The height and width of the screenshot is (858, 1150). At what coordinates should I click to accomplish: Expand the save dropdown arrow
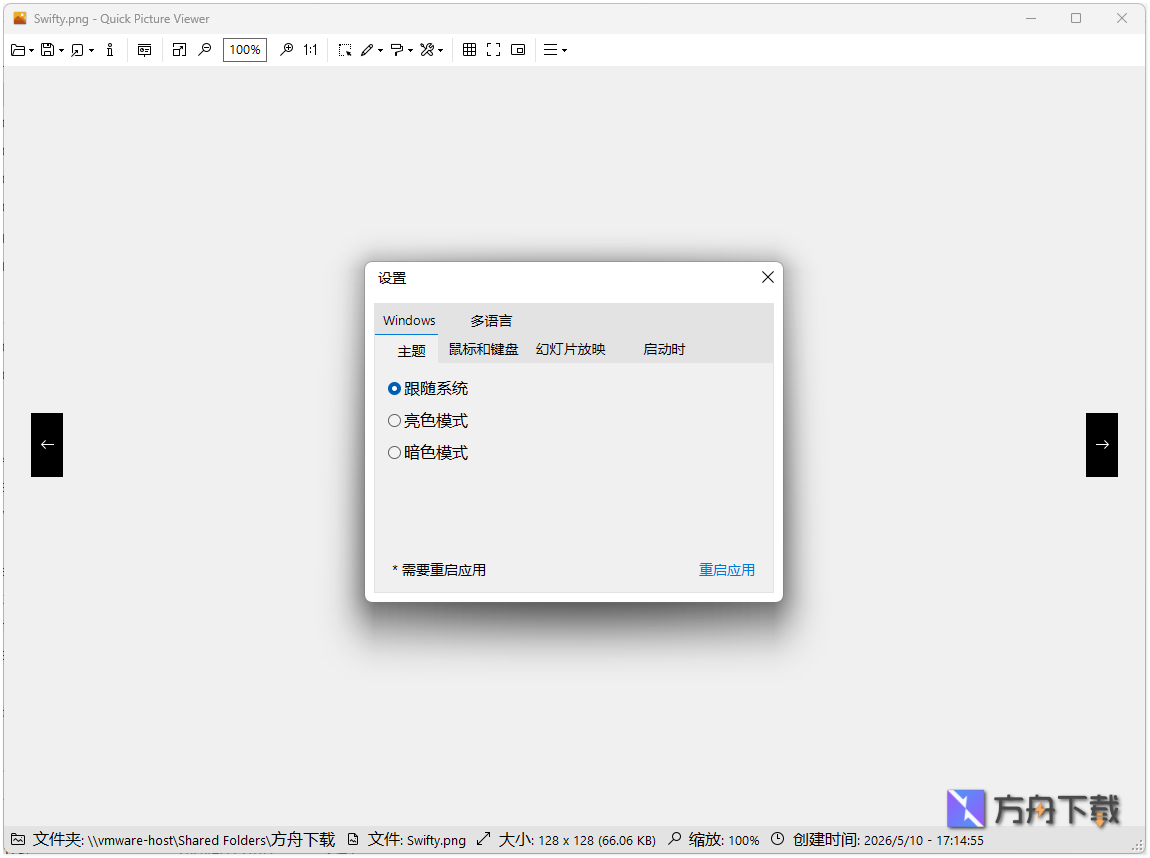tap(62, 51)
